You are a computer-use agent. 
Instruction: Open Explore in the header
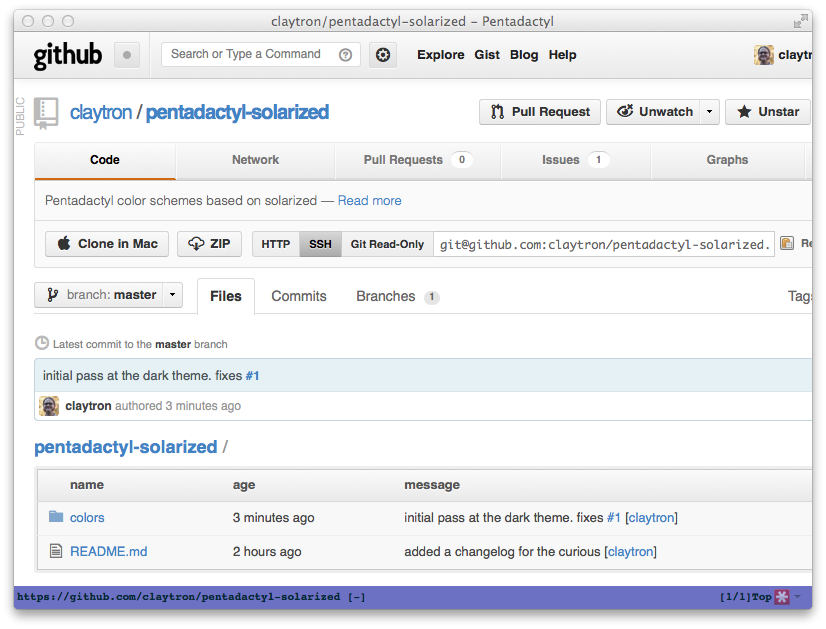pos(441,55)
